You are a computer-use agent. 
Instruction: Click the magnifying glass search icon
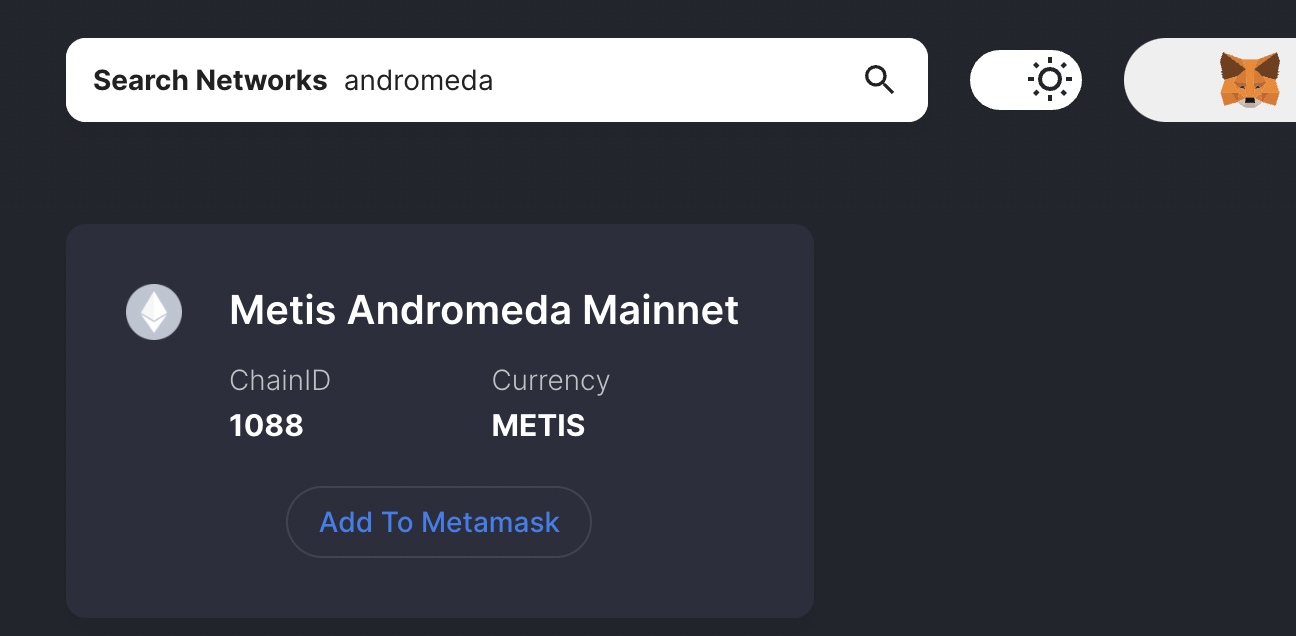(x=879, y=80)
